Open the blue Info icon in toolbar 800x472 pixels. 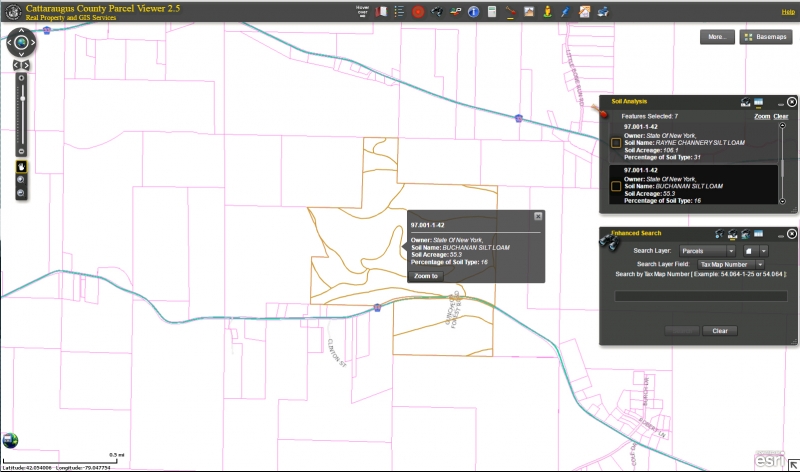pyautogui.click(x=473, y=12)
